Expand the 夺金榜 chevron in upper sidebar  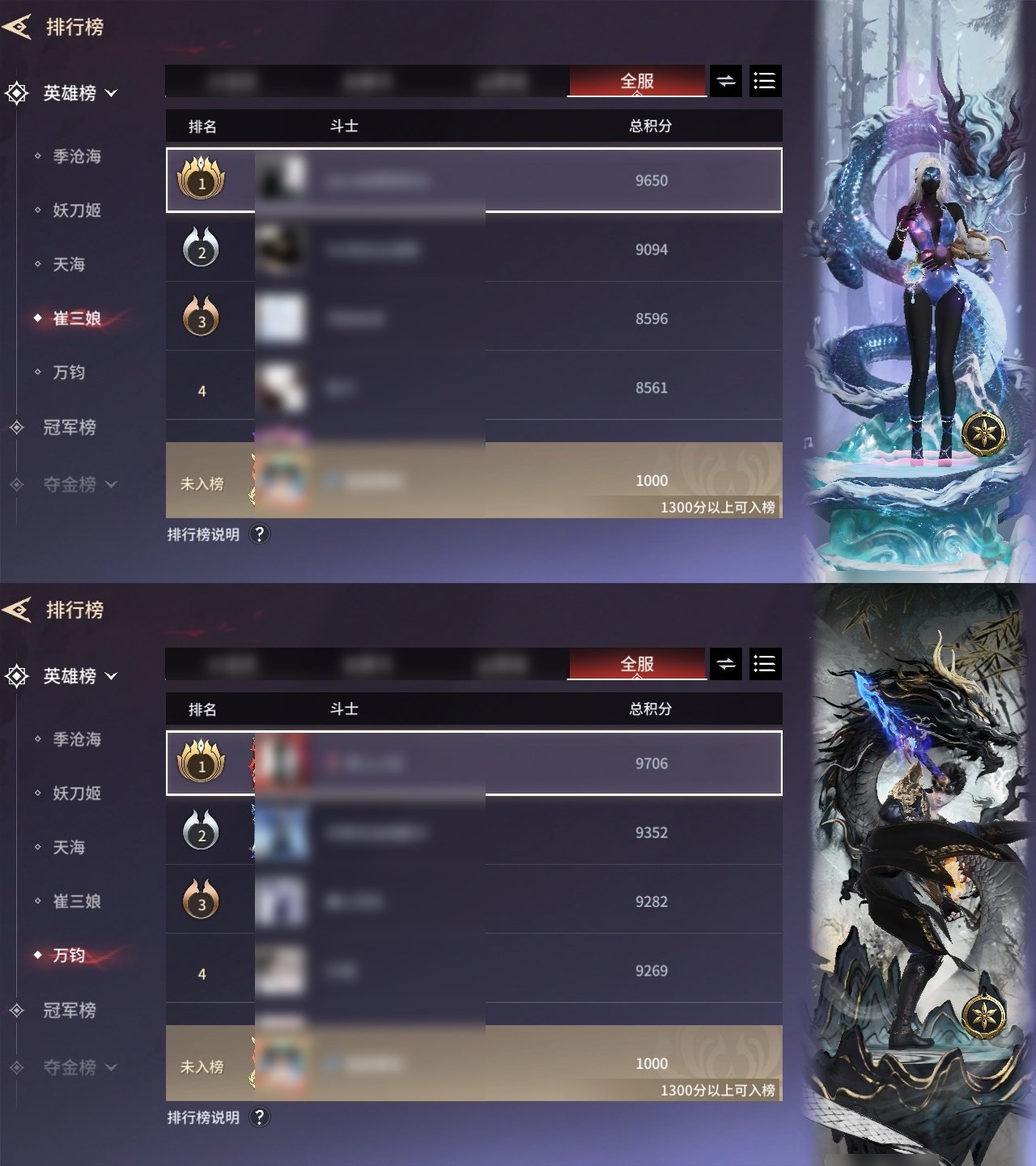point(112,484)
